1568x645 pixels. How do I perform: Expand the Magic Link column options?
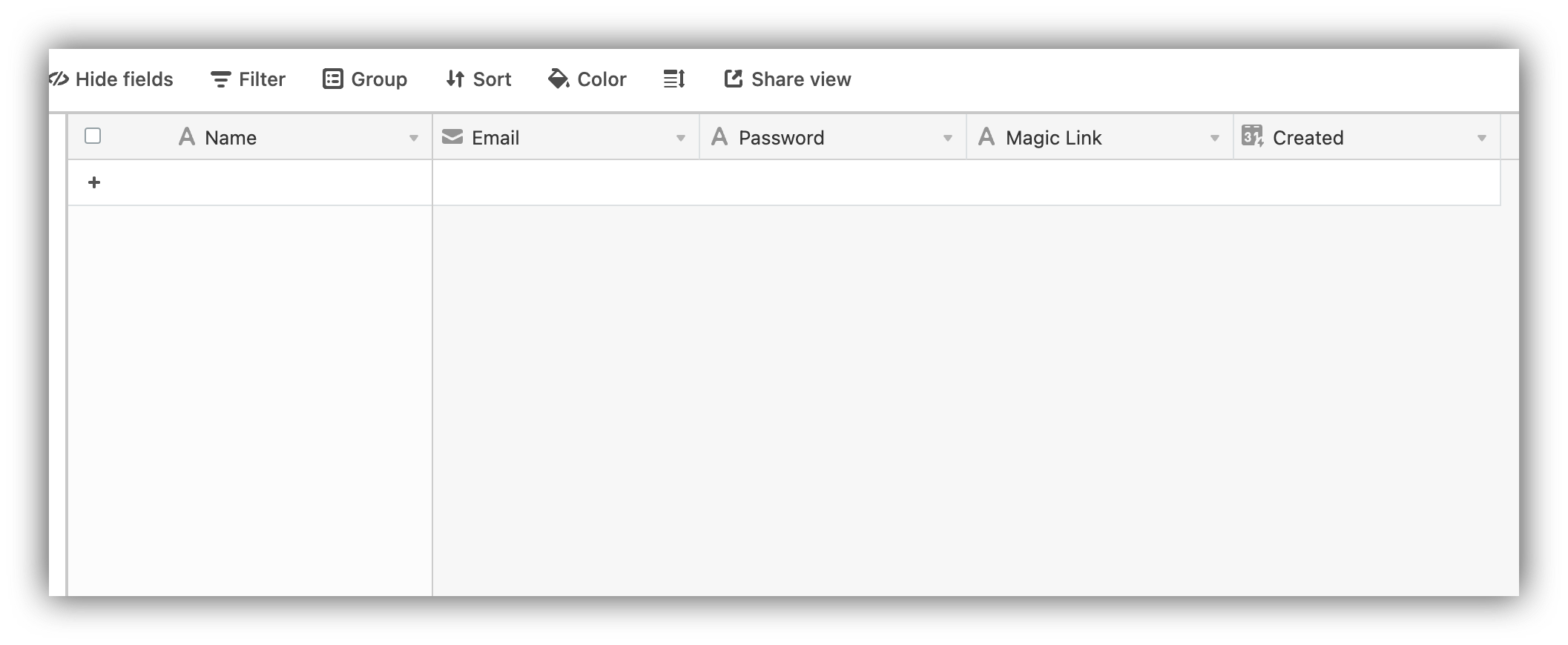[x=1214, y=137]
